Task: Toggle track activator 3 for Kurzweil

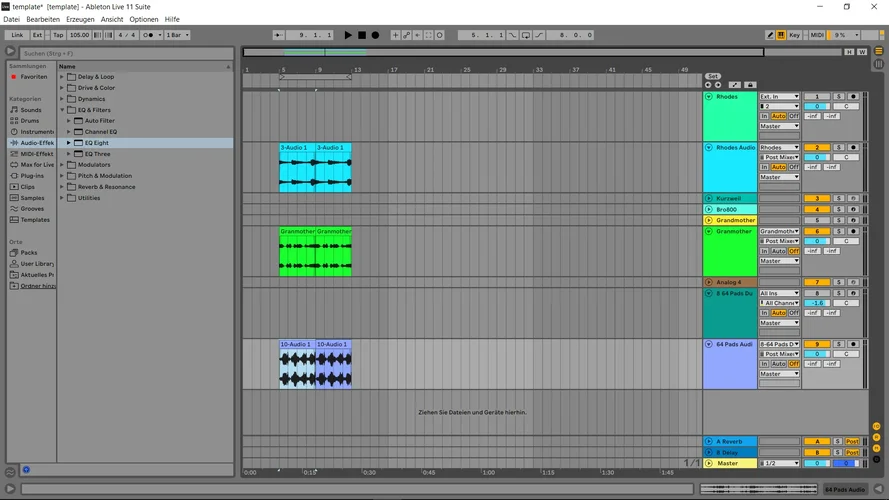Action: point(817,198)
